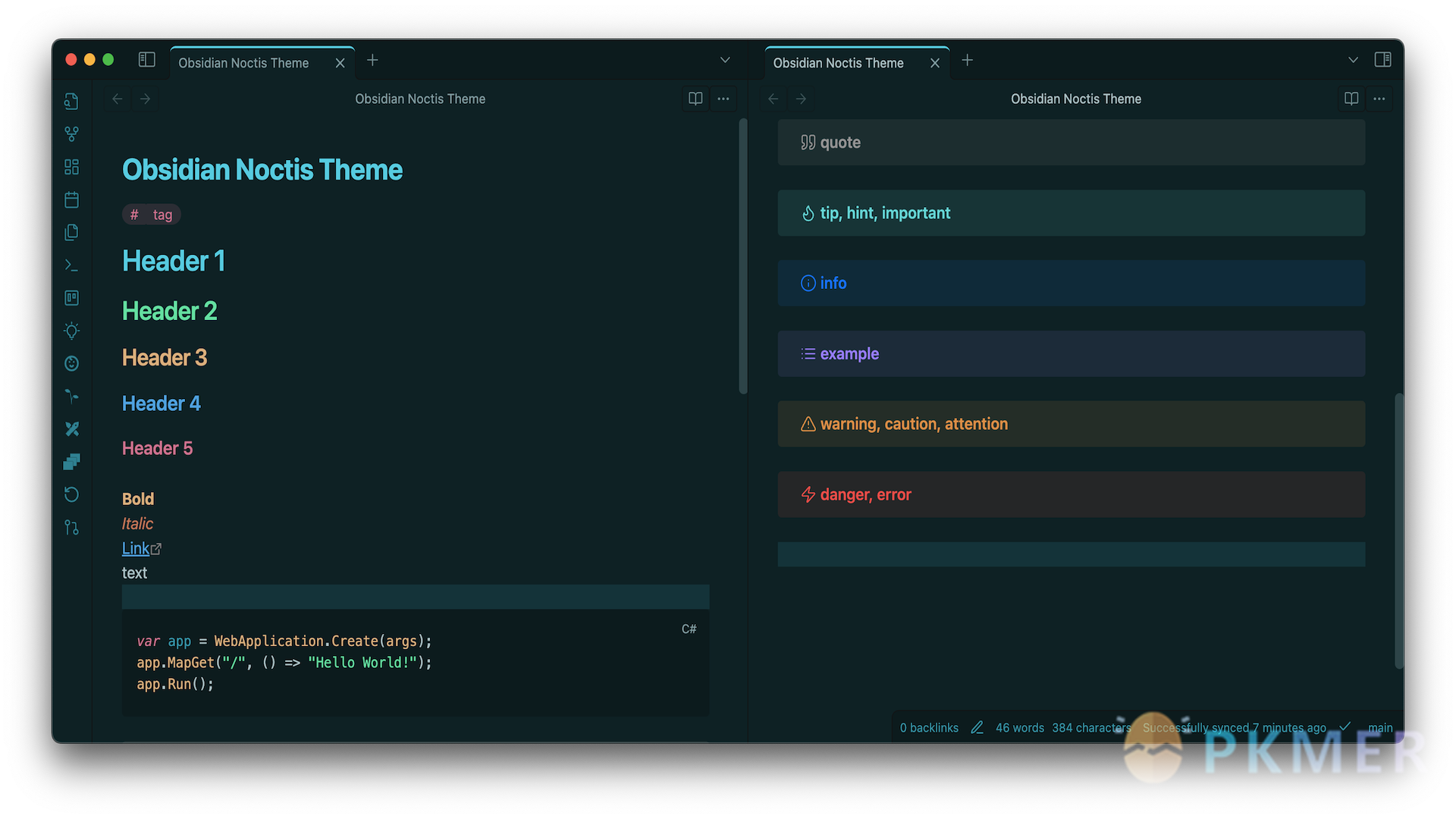This screenshot has height=819, width=1456.
Task: Click the pencil edit icon in status bar
Action: click(x=977, y=727)
